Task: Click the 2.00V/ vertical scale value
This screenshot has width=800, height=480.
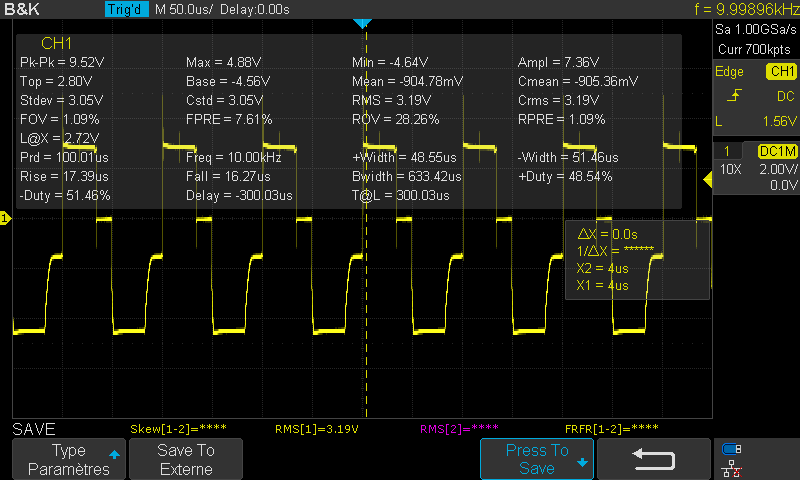Action: tap(778, 169)
